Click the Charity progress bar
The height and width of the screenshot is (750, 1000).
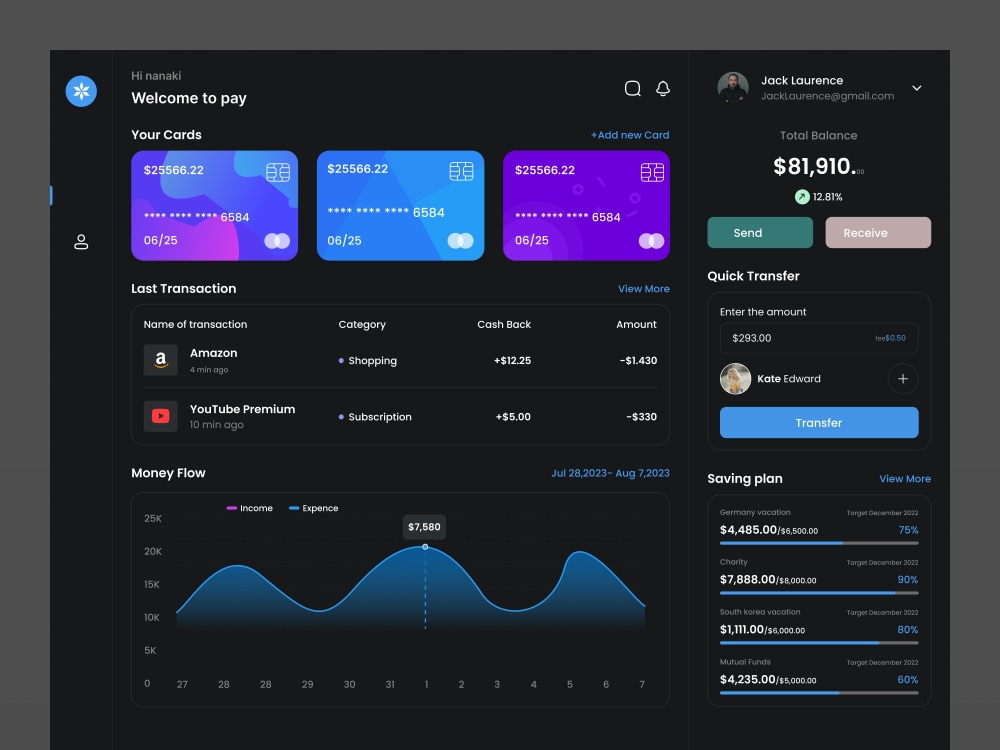pos(819,593)
